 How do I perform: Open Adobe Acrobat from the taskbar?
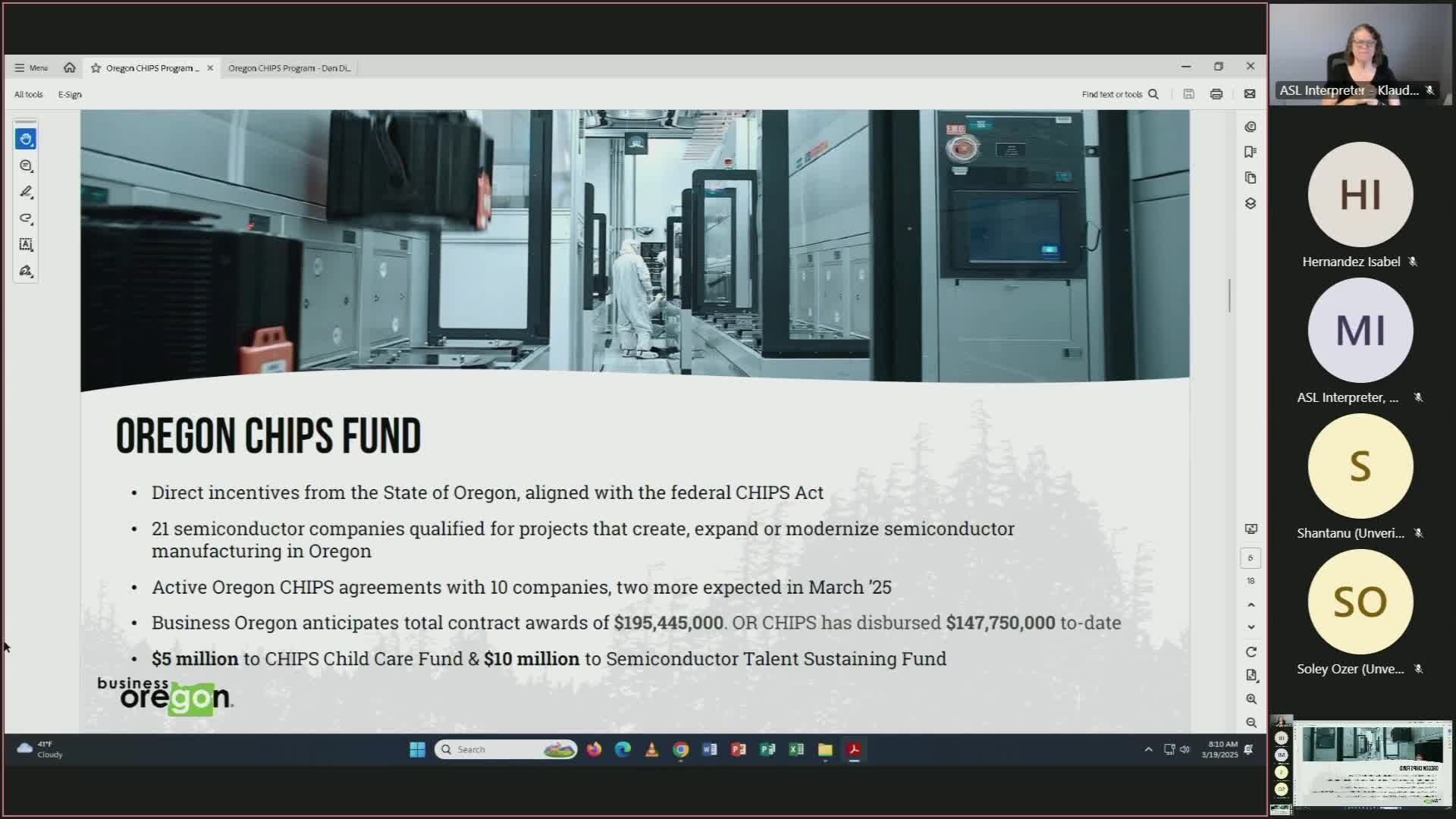854,749
